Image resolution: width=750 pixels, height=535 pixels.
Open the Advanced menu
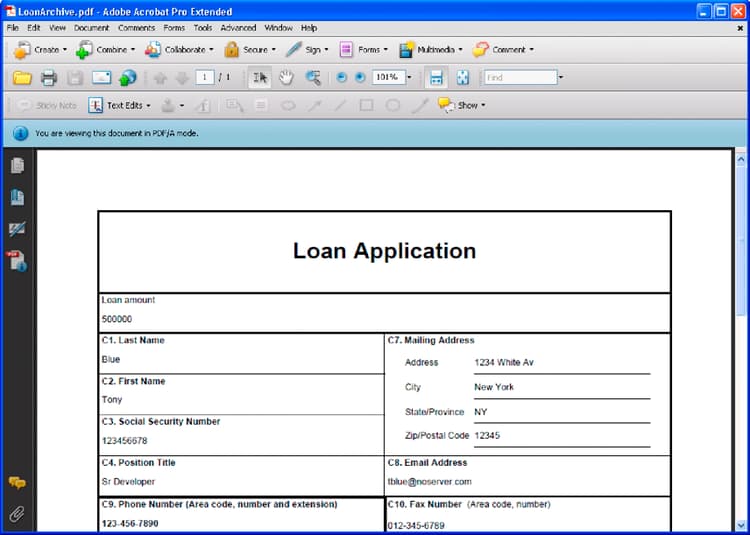tap(238, 28)
